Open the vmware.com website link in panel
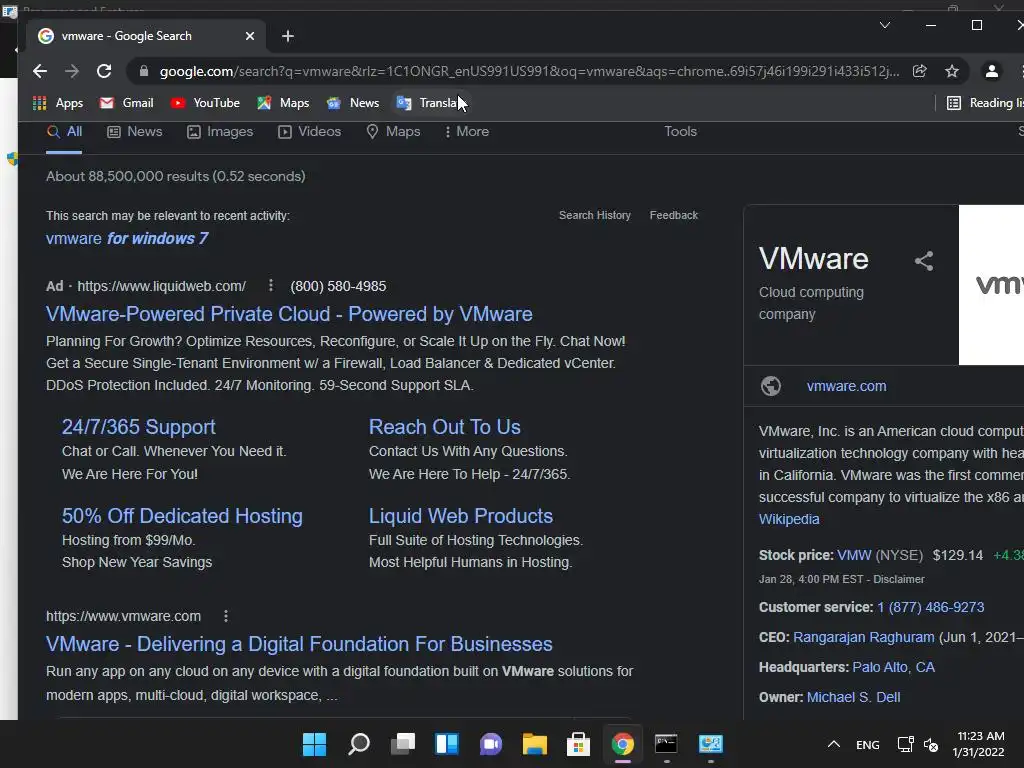Screen dimensions: 1024x768 (x=846, y=386)
